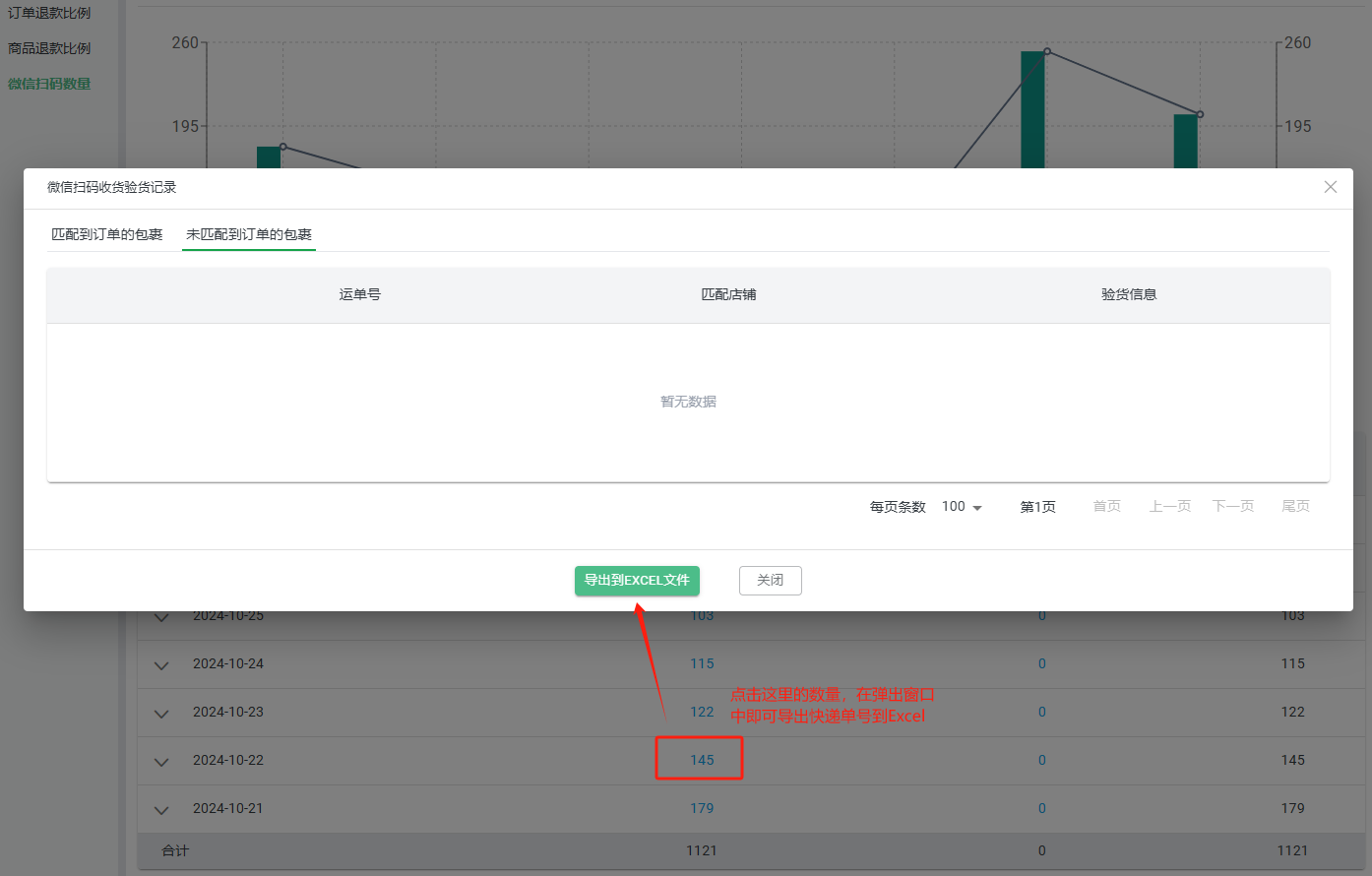
Task: Jump to 尾页 in pagination
Action: 1295,506
